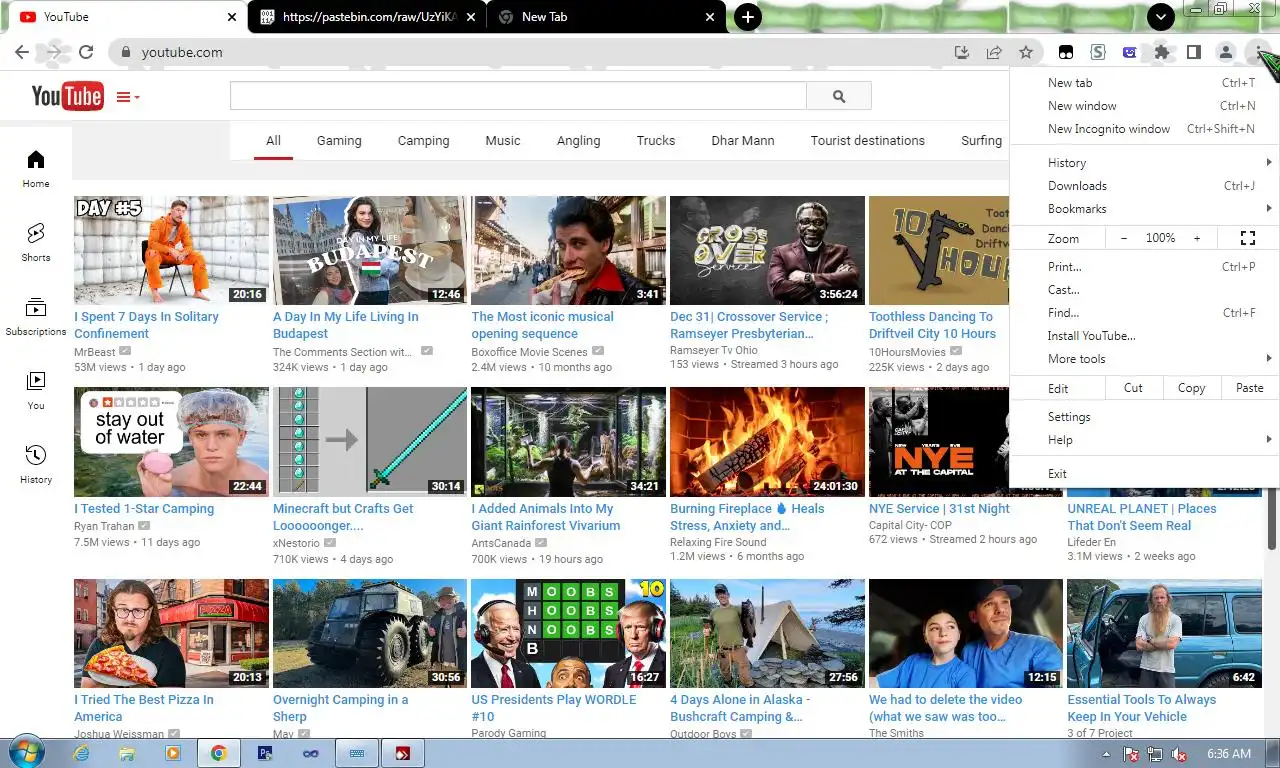
Task: Open Subscriptions in the sidebar
Action: coord(36,316)
